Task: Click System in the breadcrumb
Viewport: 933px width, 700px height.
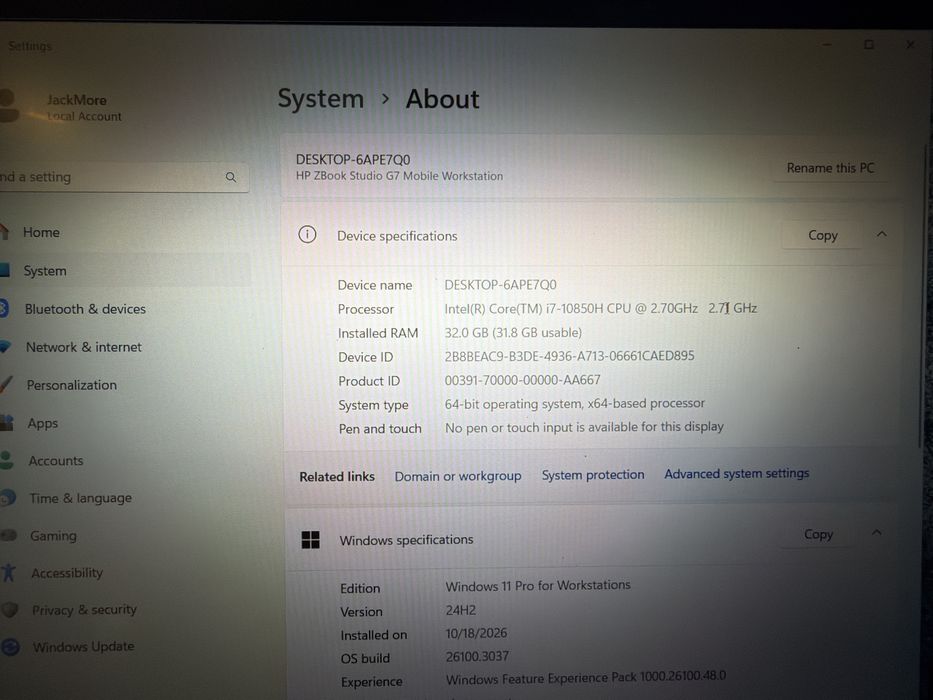Action: coord(321,99)
